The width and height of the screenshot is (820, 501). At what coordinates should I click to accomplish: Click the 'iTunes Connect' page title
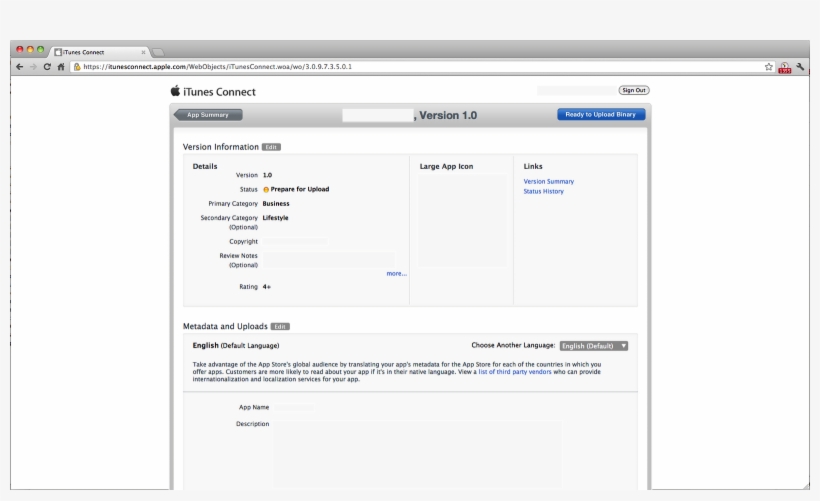219,92
